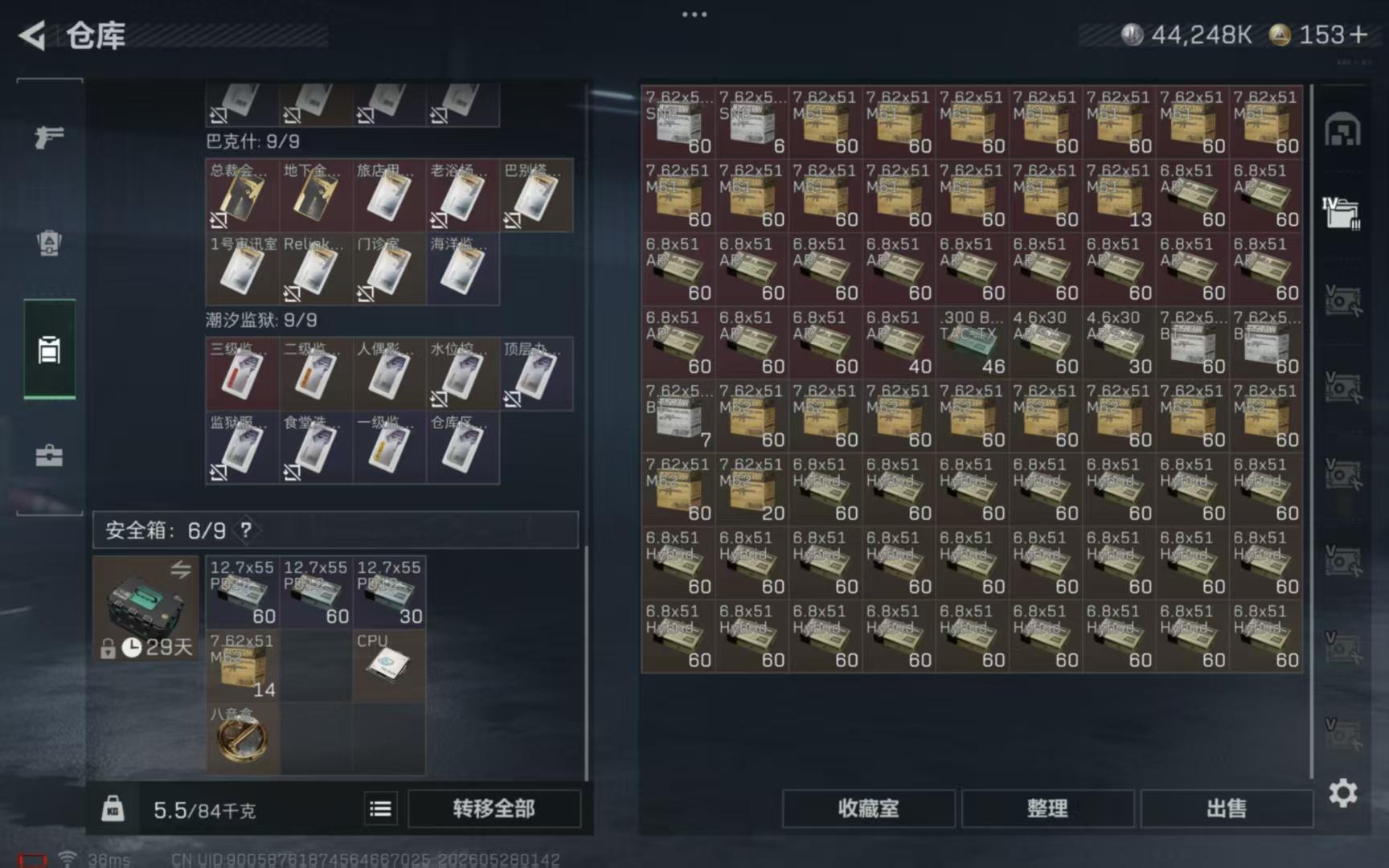
Task: Select the 总裁会 gold key card
Action: 242,195
